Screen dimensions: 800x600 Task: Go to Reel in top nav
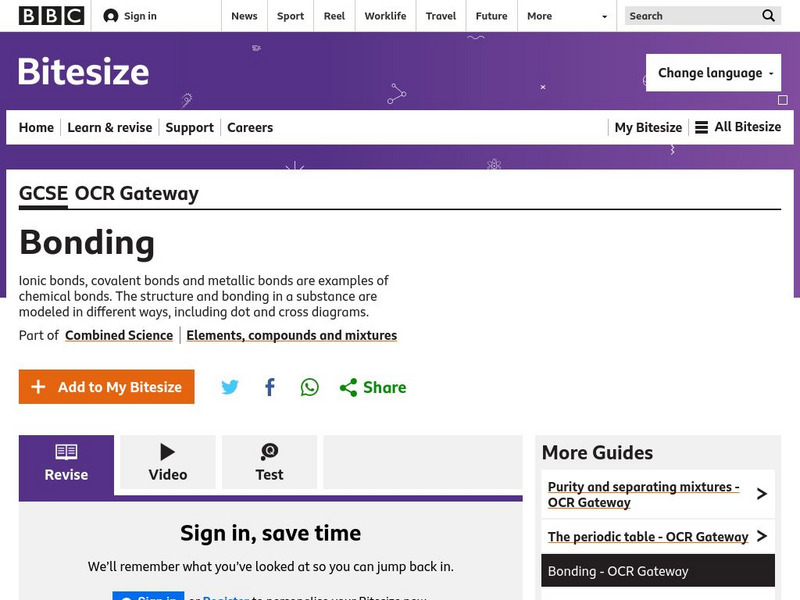click(334, 16)
